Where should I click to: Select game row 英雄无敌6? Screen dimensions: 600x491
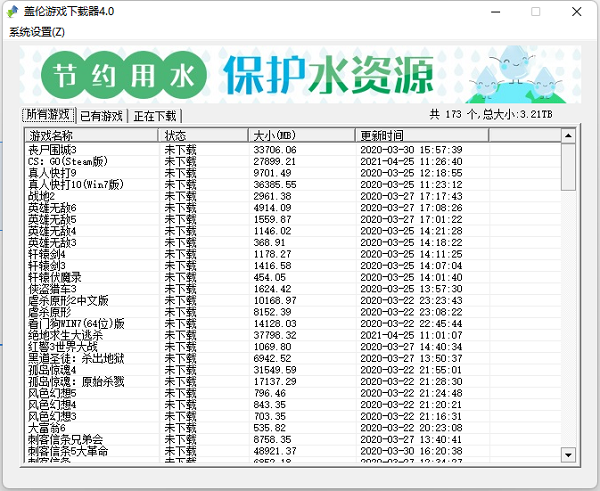[x=293, y=208]
